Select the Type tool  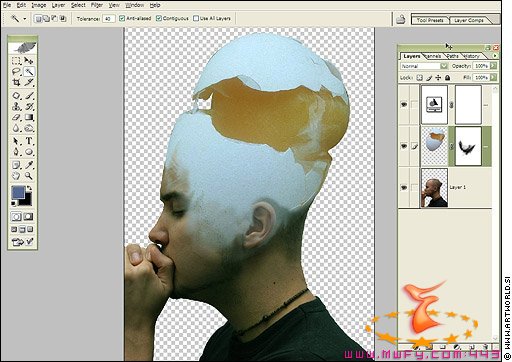[29, 141]
